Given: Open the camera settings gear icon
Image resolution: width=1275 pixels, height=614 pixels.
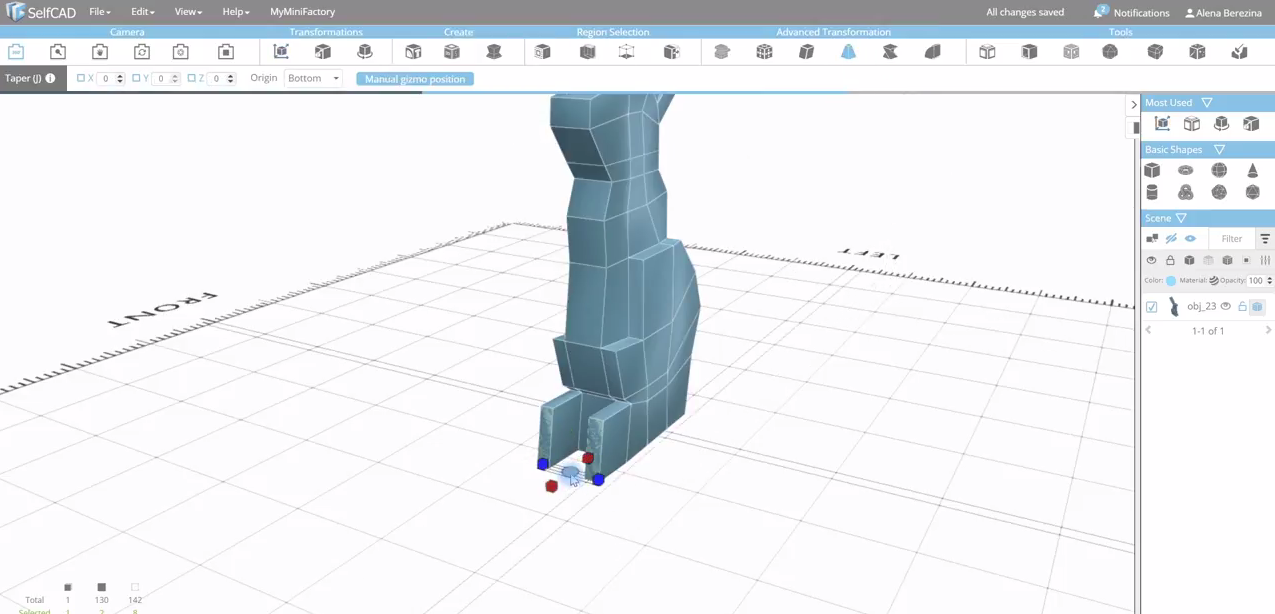Looking at the screenshot, I should pyautogui.click(x=181, y=52).
